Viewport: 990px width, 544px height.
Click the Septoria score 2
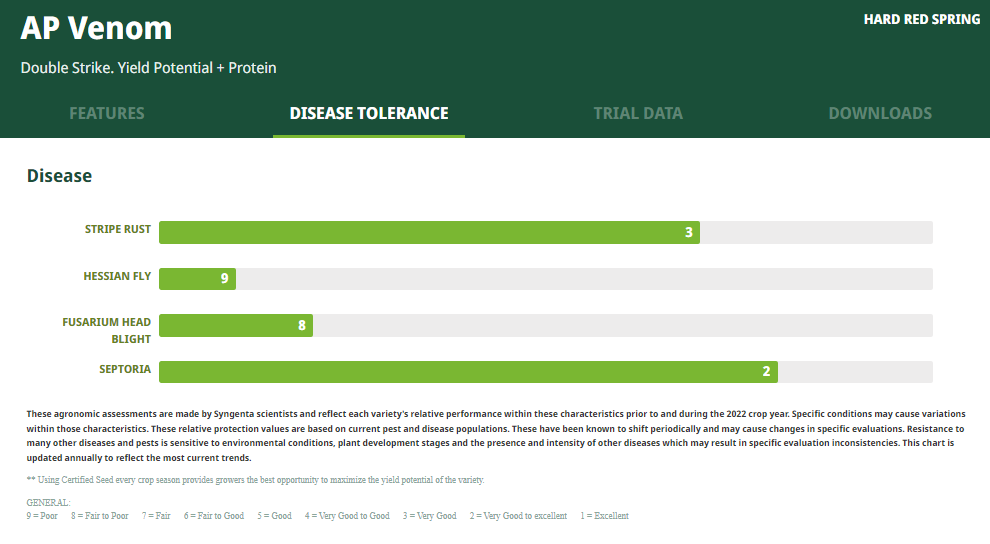[x=766, y=371]
